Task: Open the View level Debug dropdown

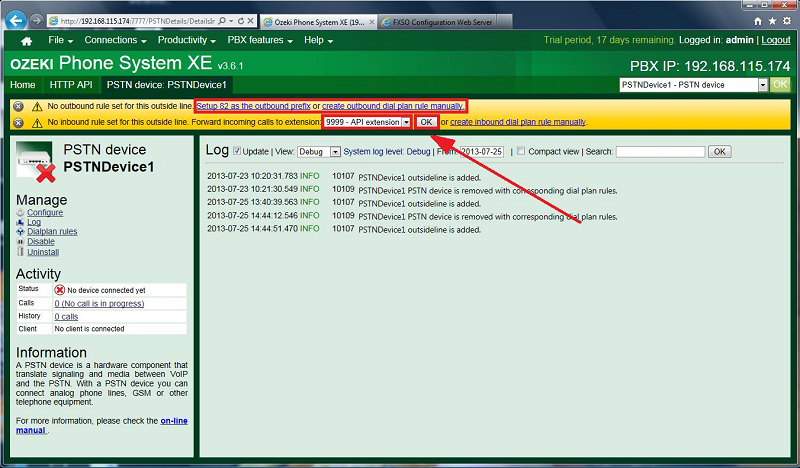Action: (318, 152)
